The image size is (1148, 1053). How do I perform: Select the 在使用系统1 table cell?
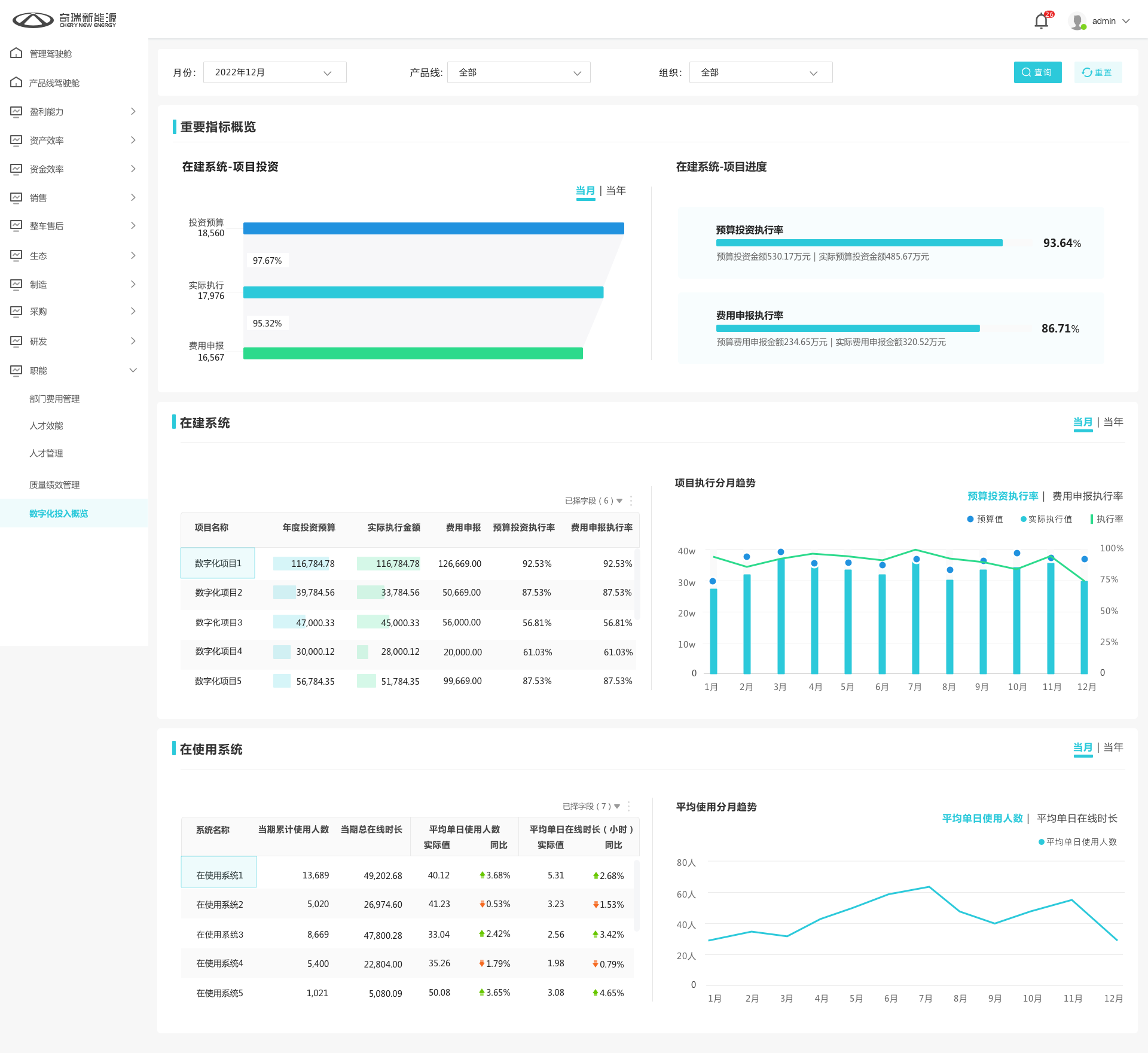(219, 872)
